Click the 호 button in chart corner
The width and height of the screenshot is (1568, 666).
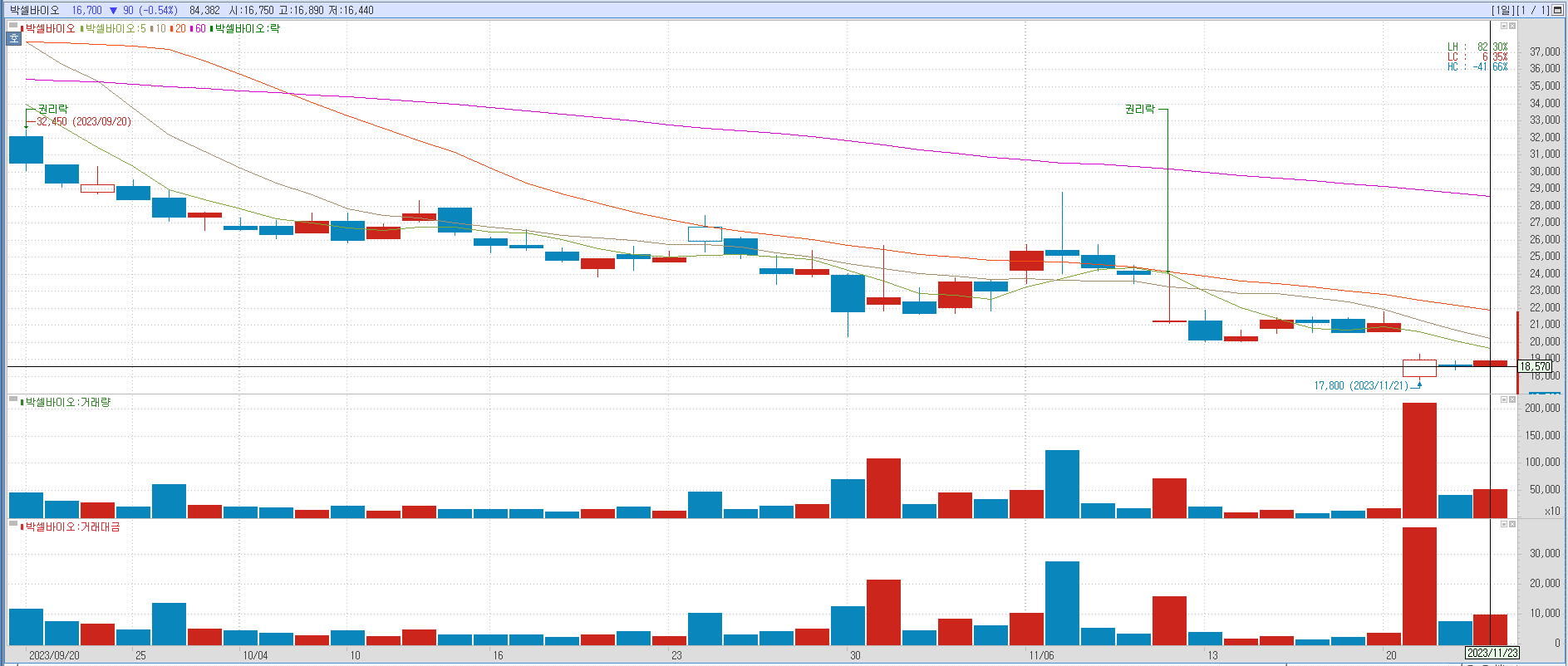13,38
